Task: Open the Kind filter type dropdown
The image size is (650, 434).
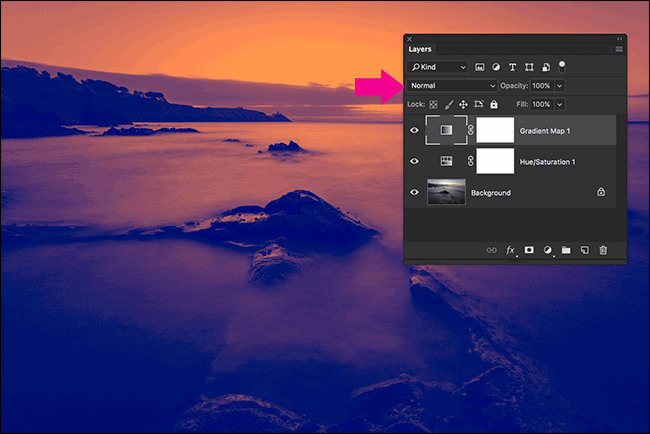Action: tap(438, 67)
